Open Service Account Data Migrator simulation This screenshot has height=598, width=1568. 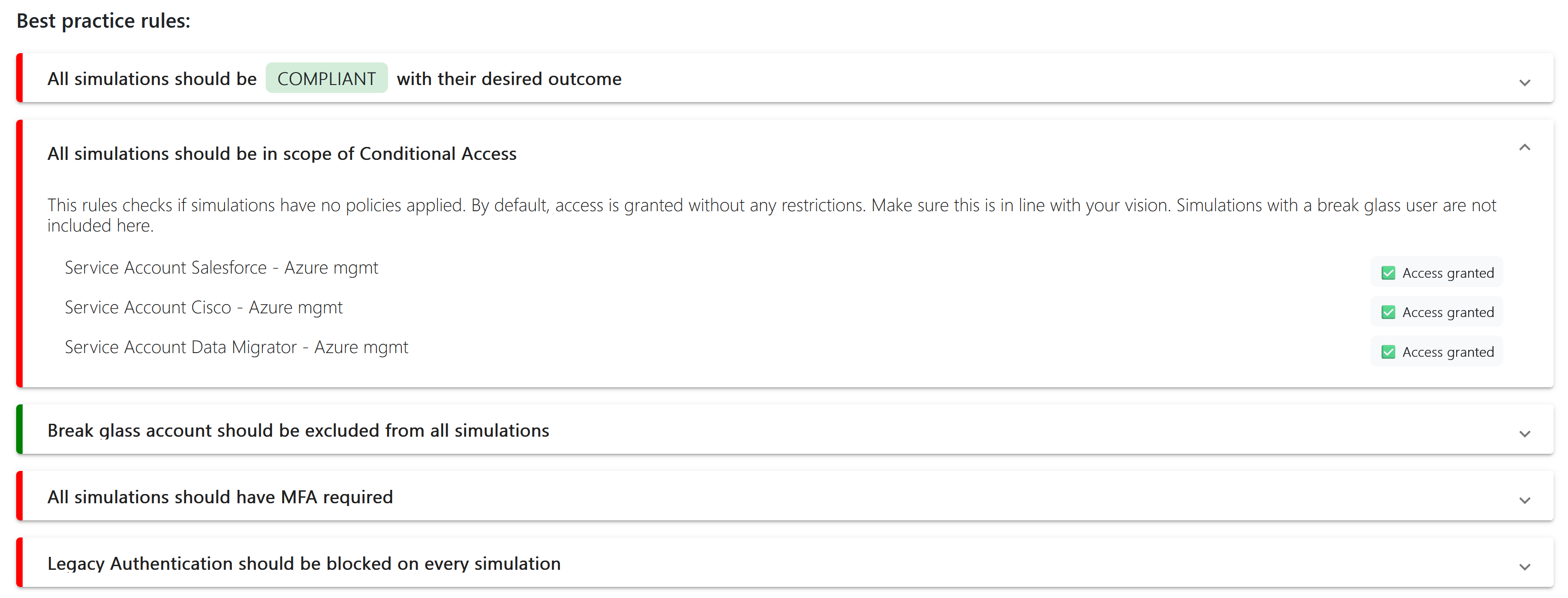pos(236,347)
